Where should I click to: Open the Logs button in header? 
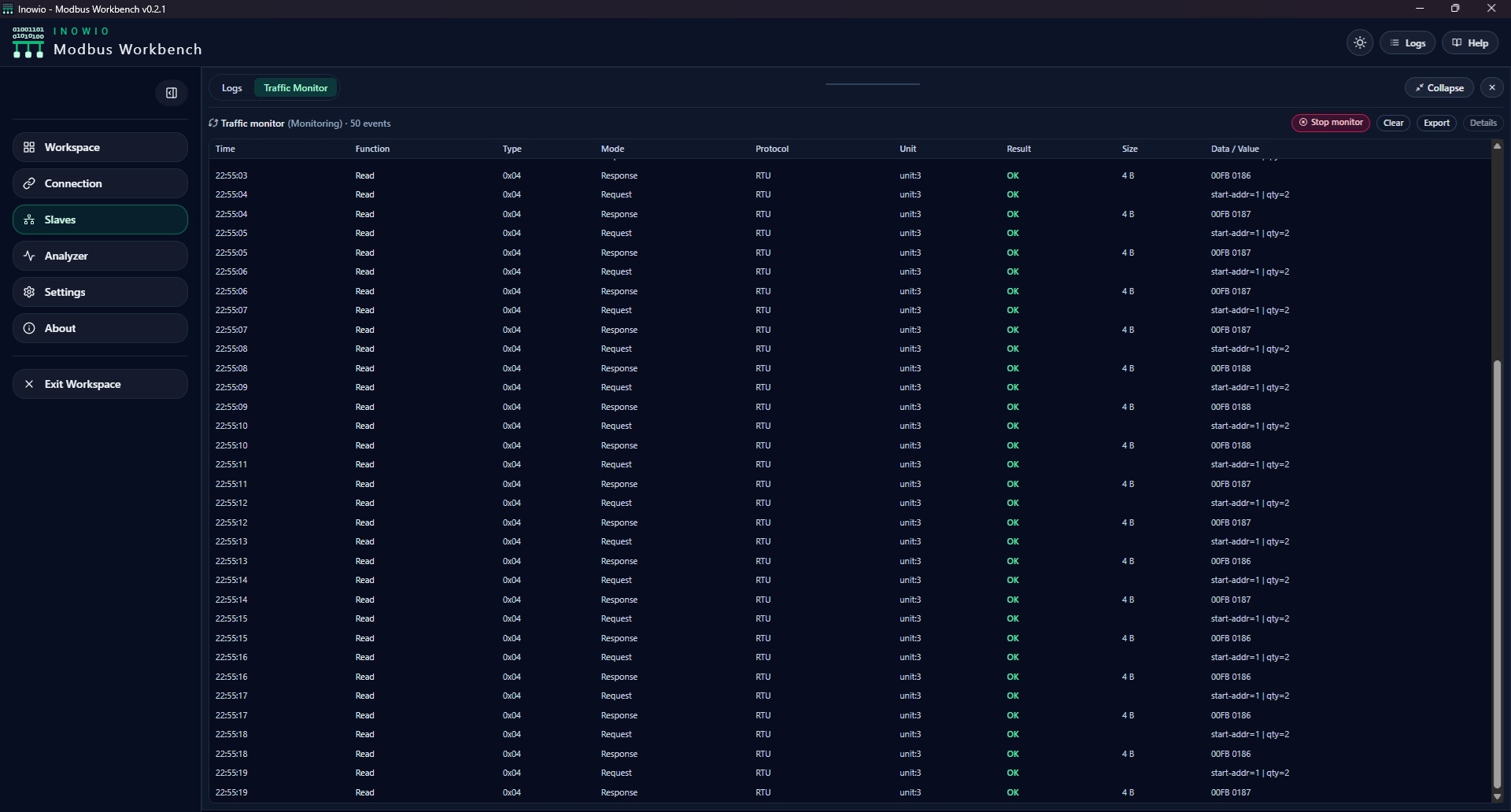click(1408, 43)
